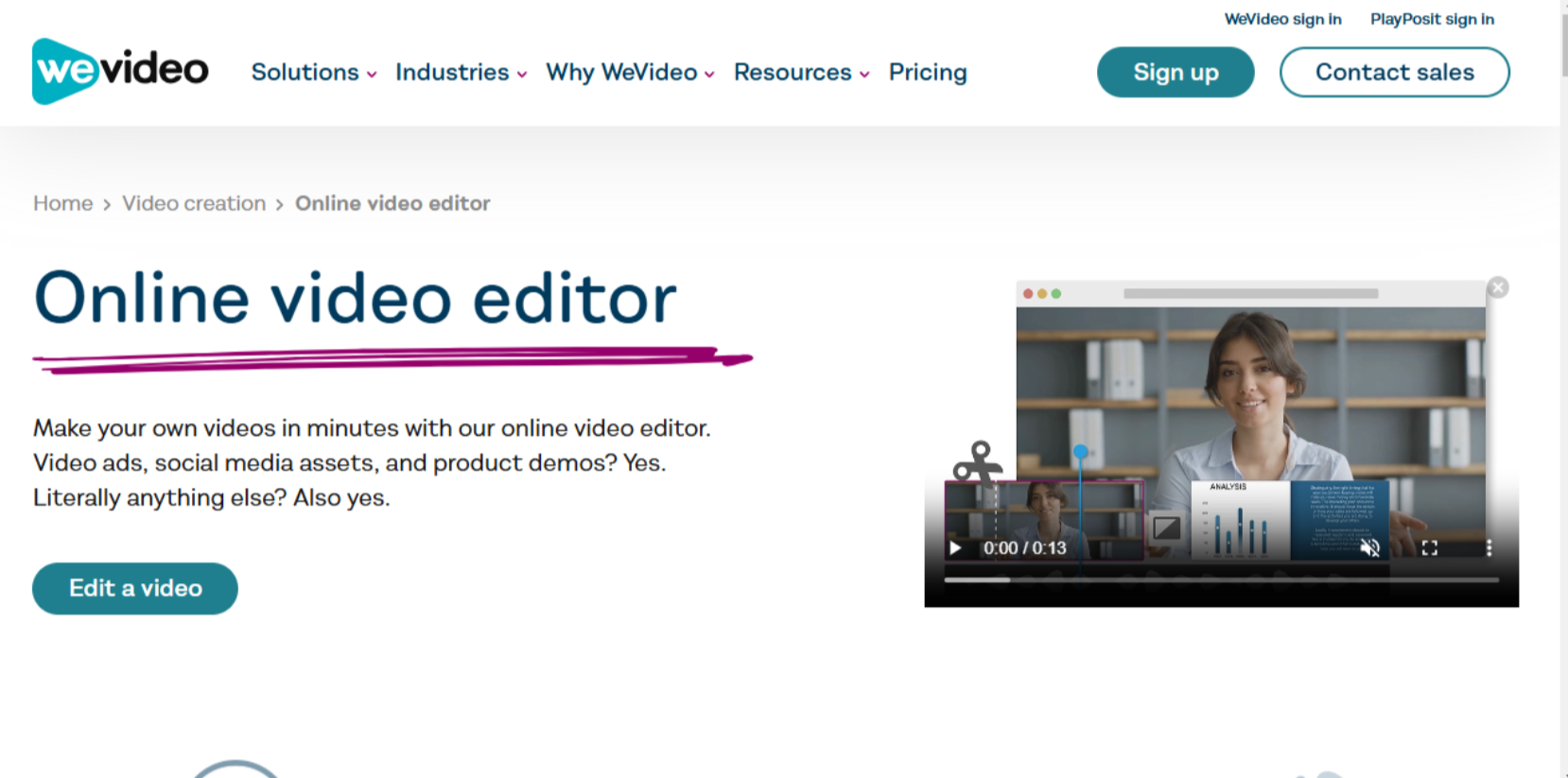Click the video progress bar
Viewport: 1568px width, 778px height.
coord(1221,579)
